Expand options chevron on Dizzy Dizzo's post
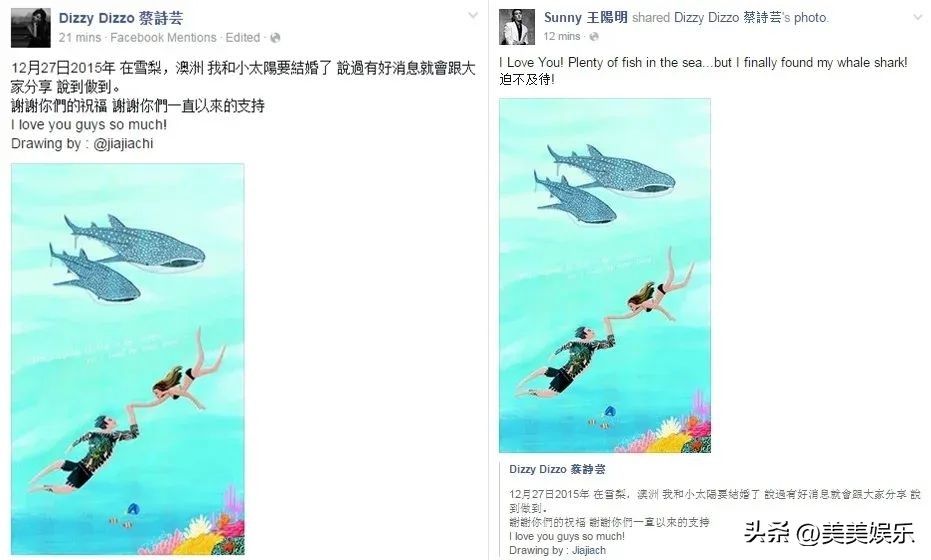The height and width of the screenshot is (560, 931). (x=473, y=15)
